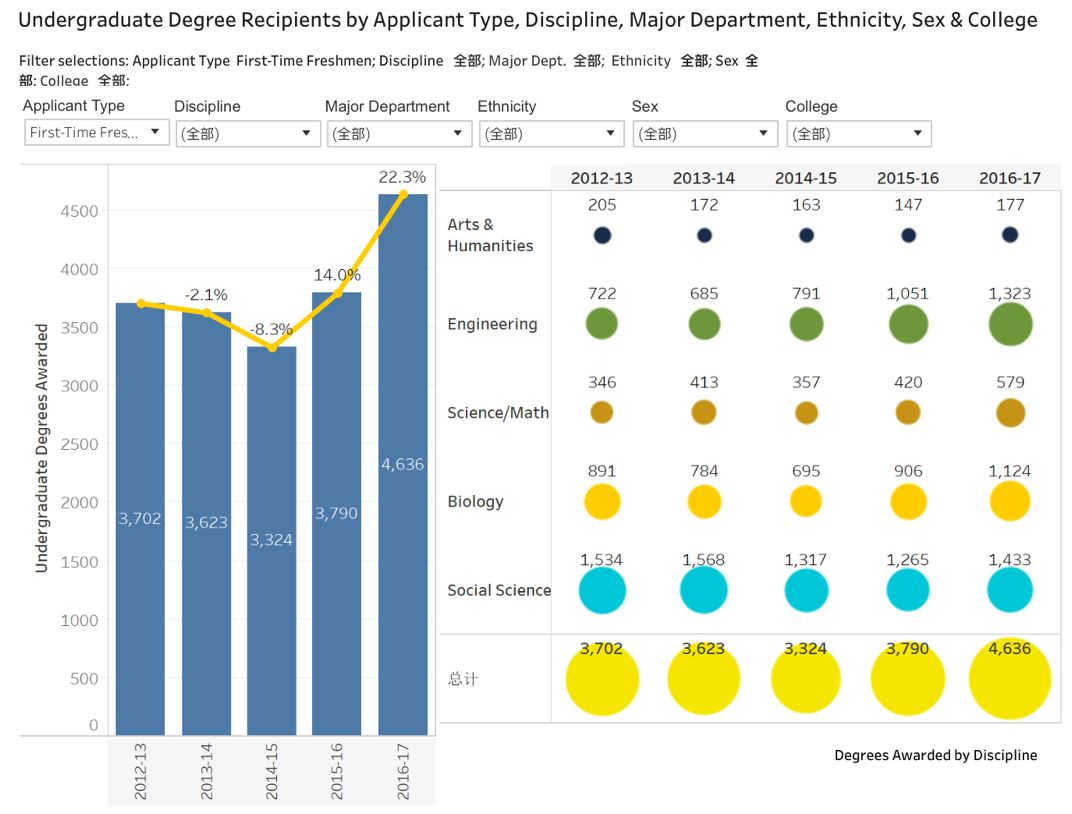This screenshot has width=1072, height=814.
Task: Click the 2014-15 x-axis label under bars
Action: click(x=271, y=772)
